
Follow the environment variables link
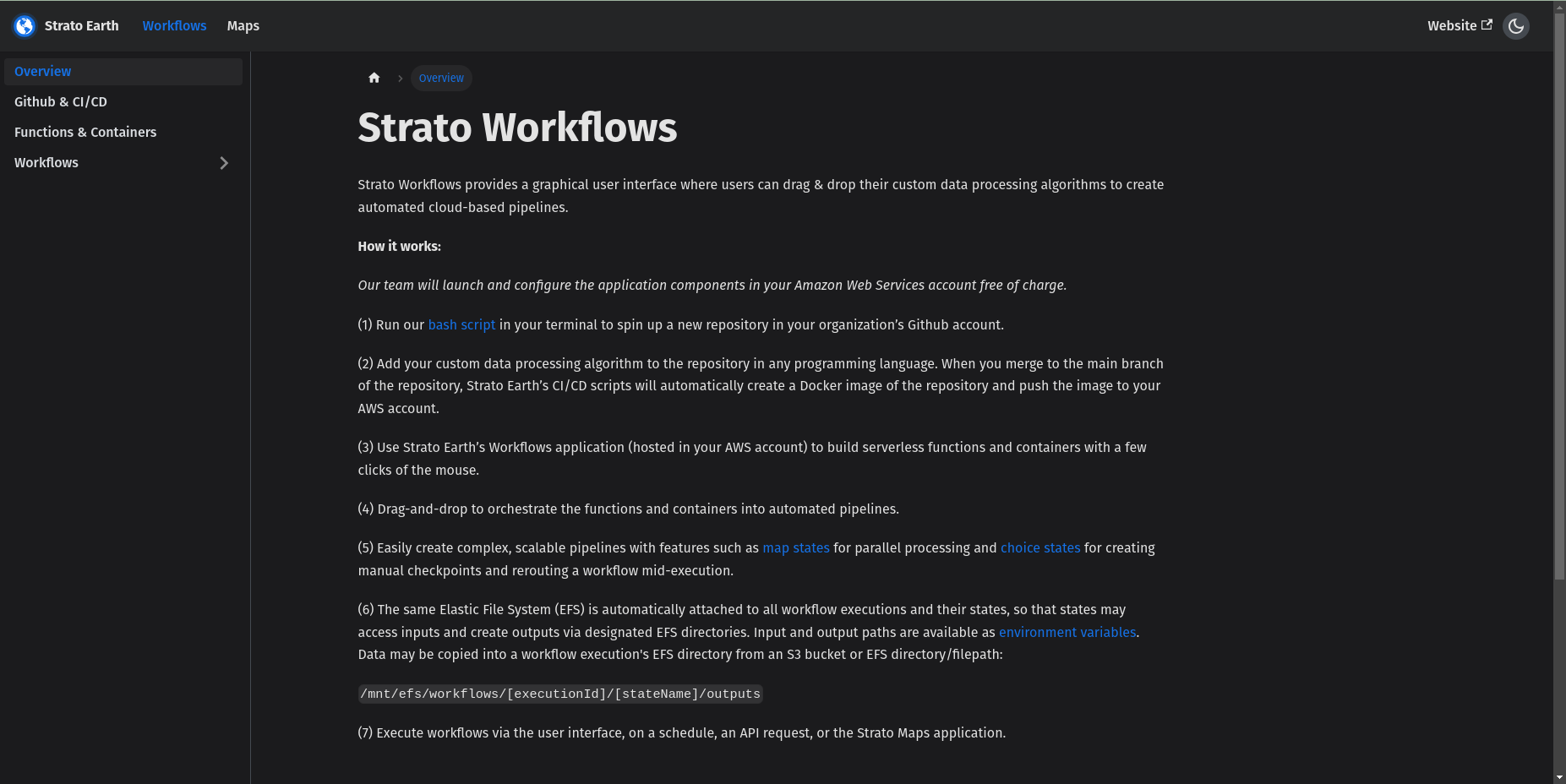click(1067, 633)
